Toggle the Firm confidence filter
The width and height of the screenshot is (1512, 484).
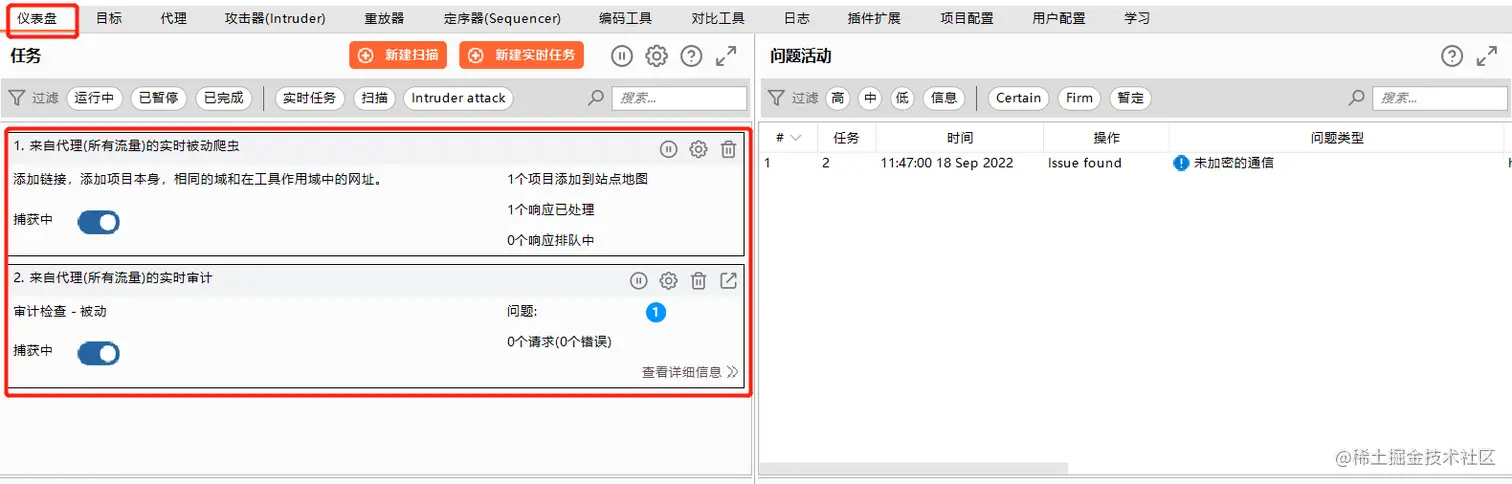point(1079,98)
